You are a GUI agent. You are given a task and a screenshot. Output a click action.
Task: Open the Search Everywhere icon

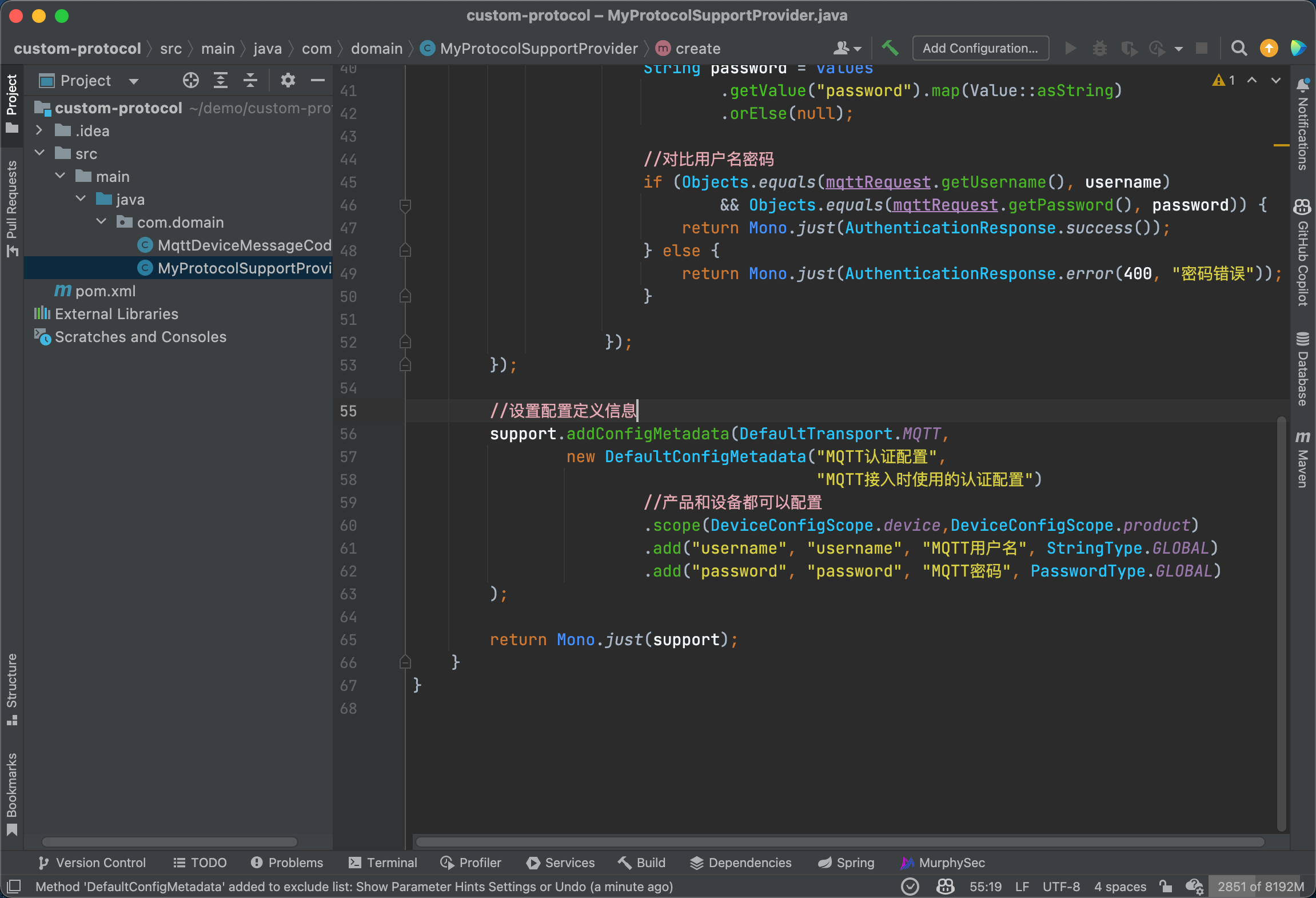coord(1238,48)
